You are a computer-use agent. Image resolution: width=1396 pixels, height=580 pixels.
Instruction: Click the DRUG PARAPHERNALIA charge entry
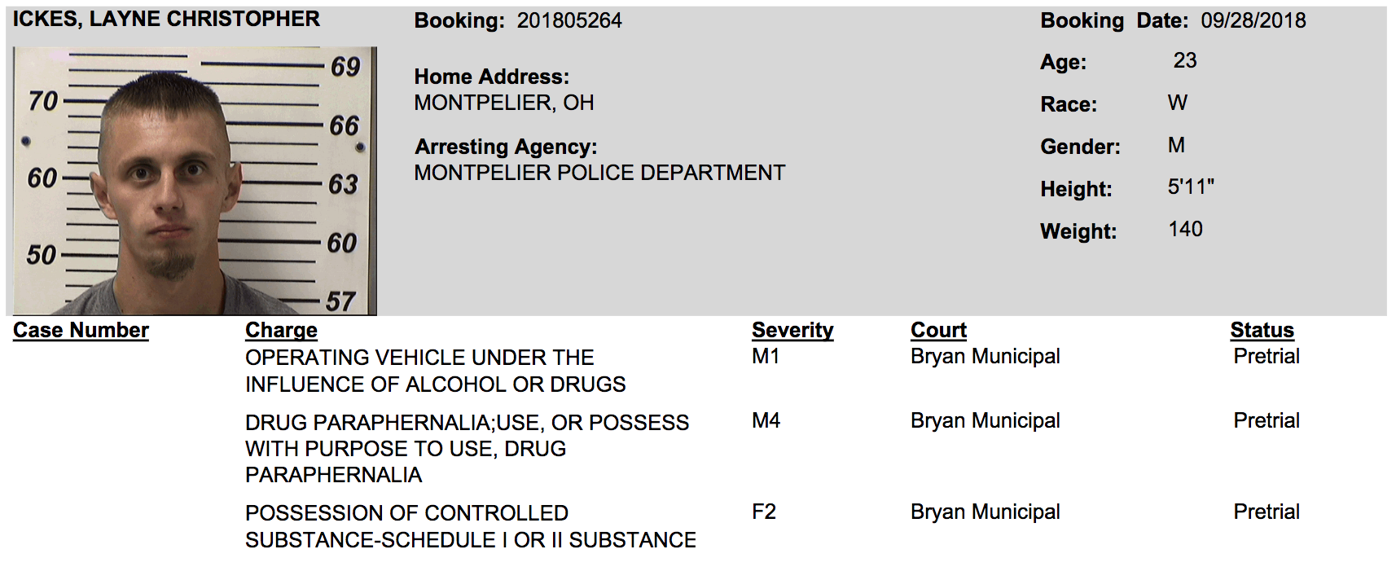467,449
